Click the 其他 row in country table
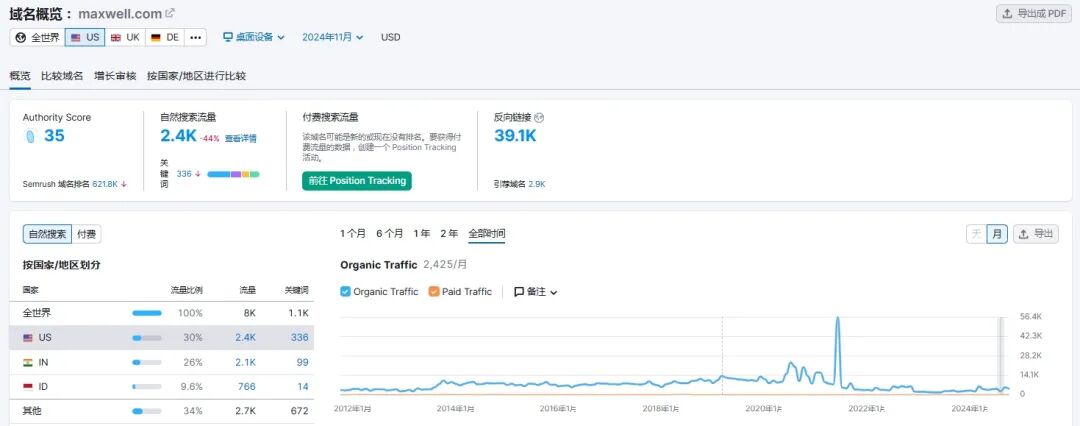The width and height of the screenshot is (1080, 426). coord(161,412)
